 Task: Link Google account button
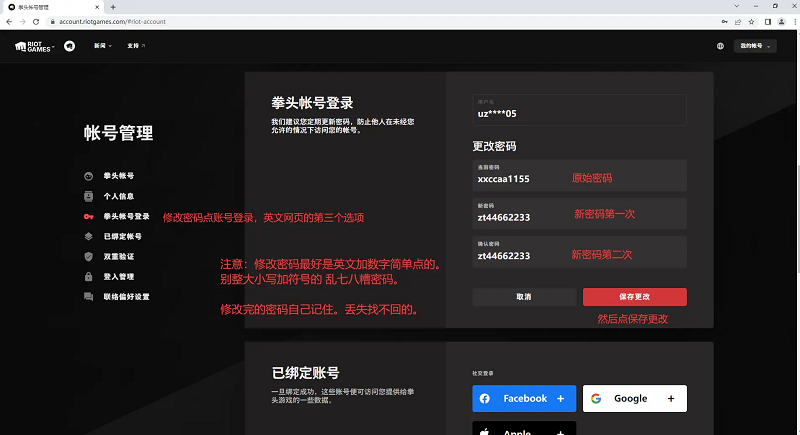635,398
